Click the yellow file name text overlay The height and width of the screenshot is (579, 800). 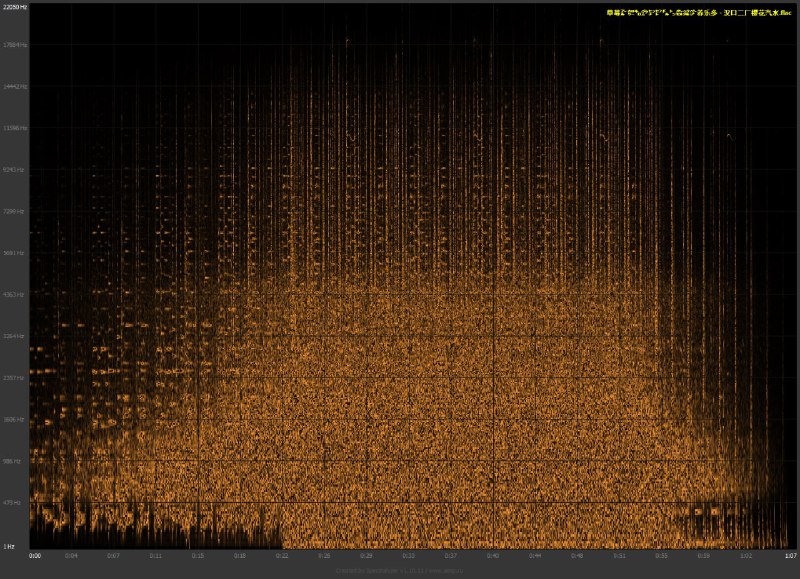[698, 13]
